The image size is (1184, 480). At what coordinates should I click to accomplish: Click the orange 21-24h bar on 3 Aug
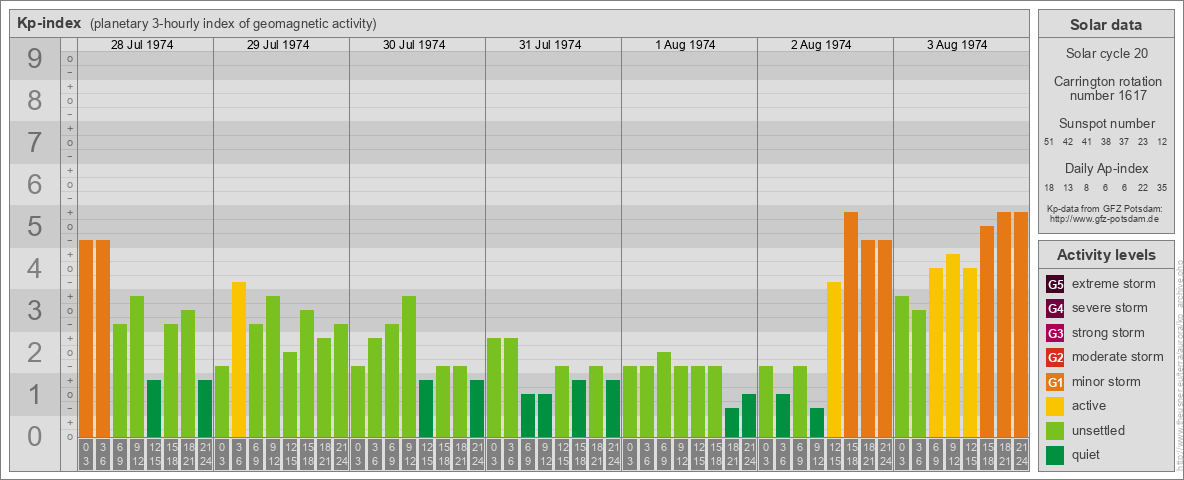1021,325
